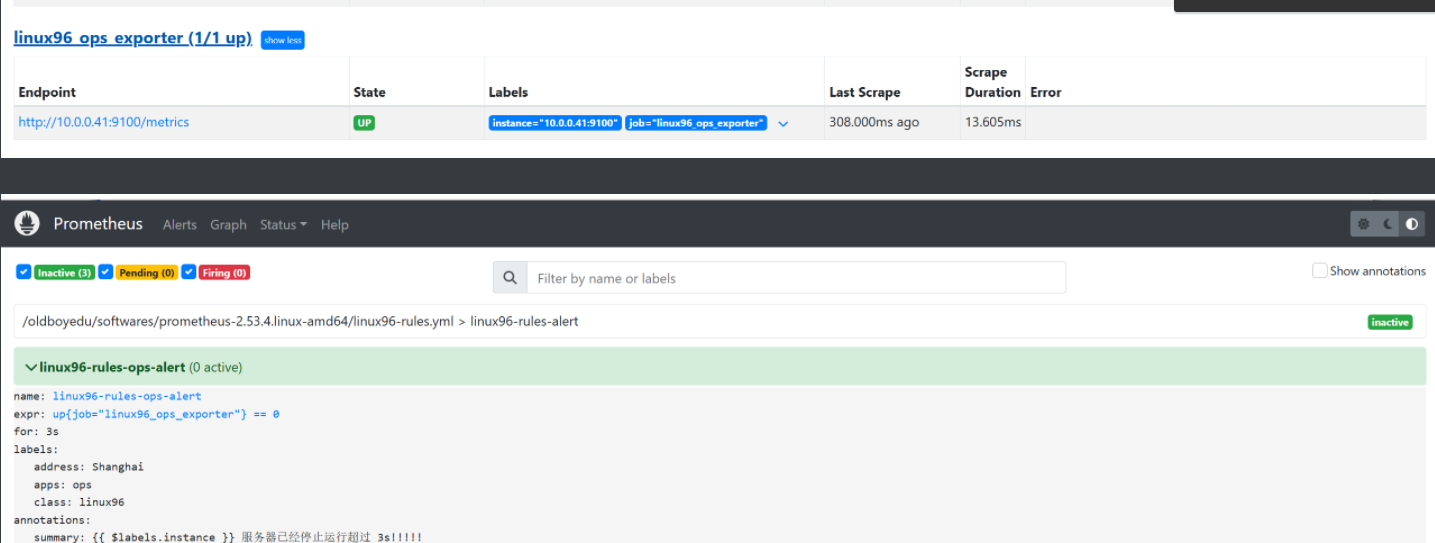
Task: Expand labels chevron for 10.0.0.41:9100
Action: point(783,124)
